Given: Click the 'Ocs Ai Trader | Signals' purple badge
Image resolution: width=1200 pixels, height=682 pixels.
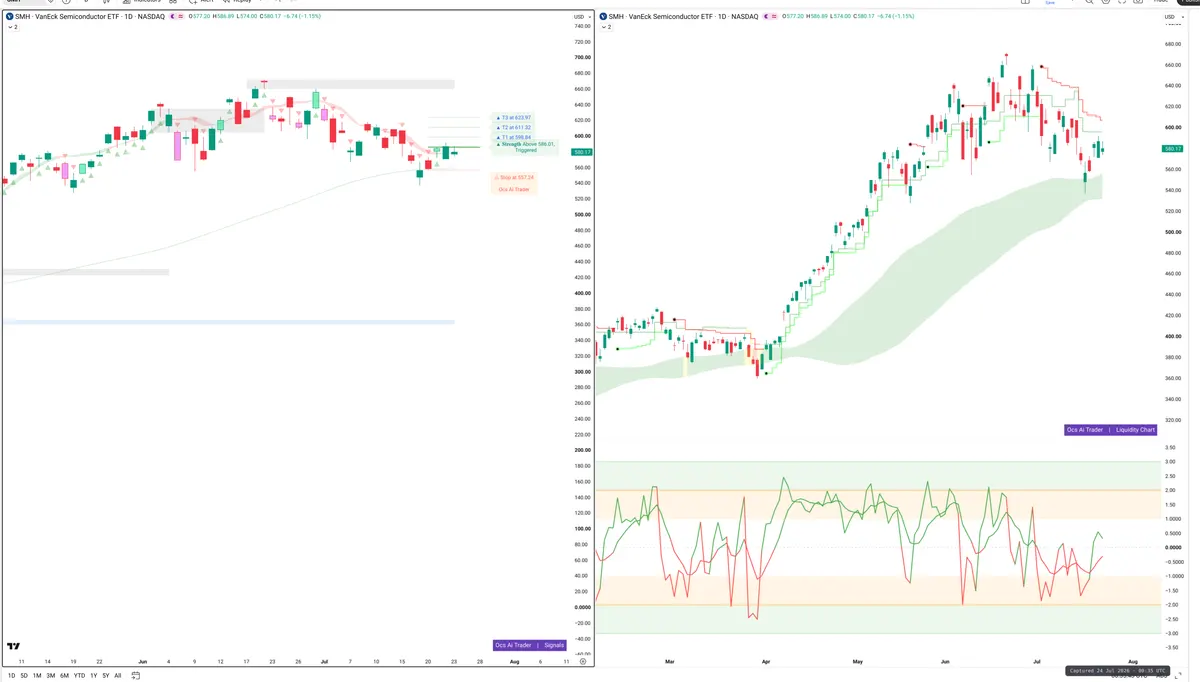Looking at the screenshot, I should click(530, 645).
